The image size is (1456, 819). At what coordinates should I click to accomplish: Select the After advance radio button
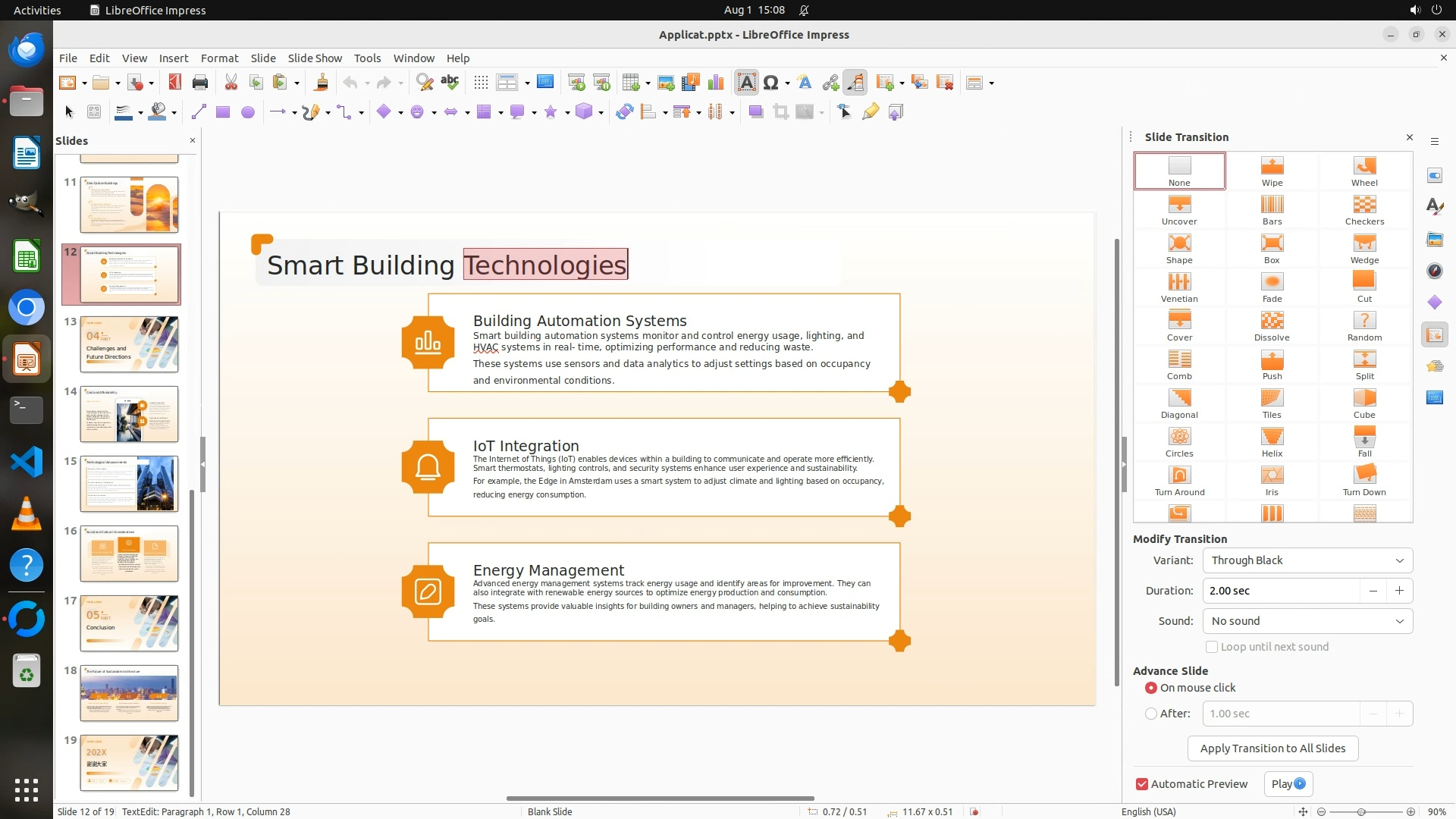coord(1151,714)
